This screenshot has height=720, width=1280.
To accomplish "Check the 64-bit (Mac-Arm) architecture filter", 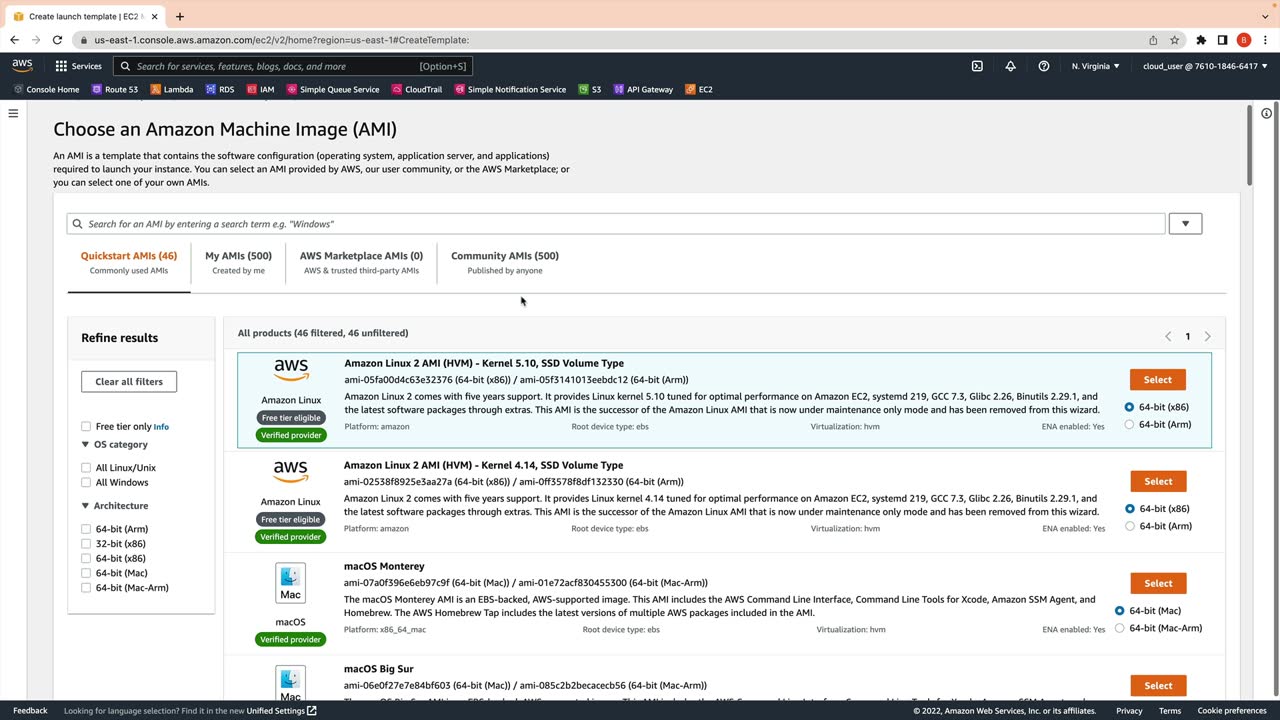I will point(86,588).
